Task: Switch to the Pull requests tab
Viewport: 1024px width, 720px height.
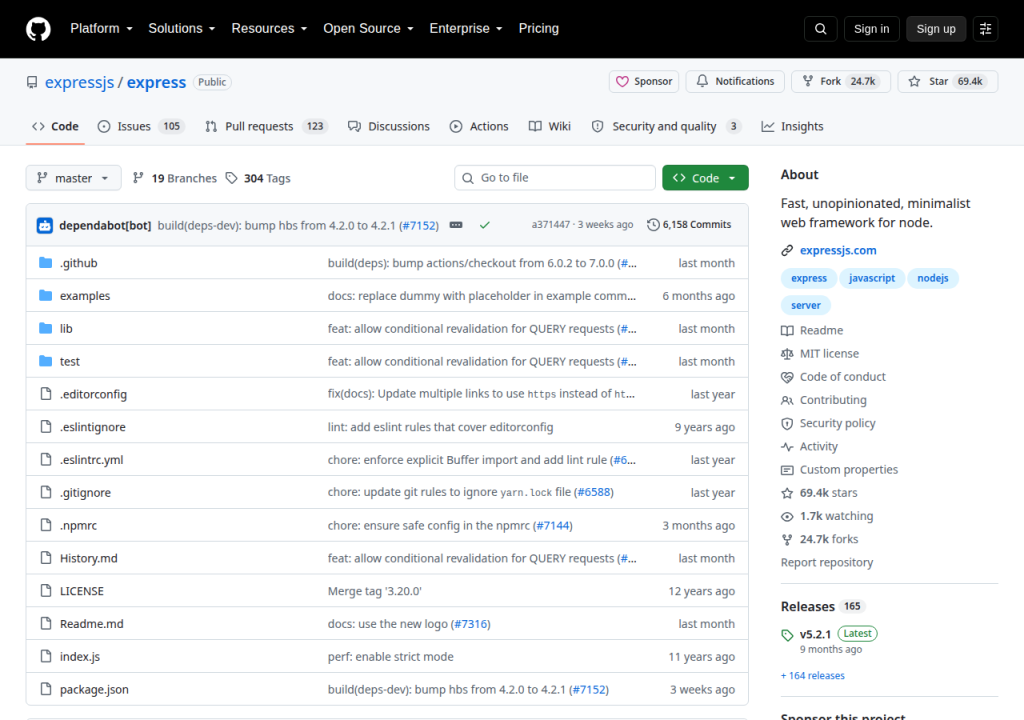Action: pos(266,126)
